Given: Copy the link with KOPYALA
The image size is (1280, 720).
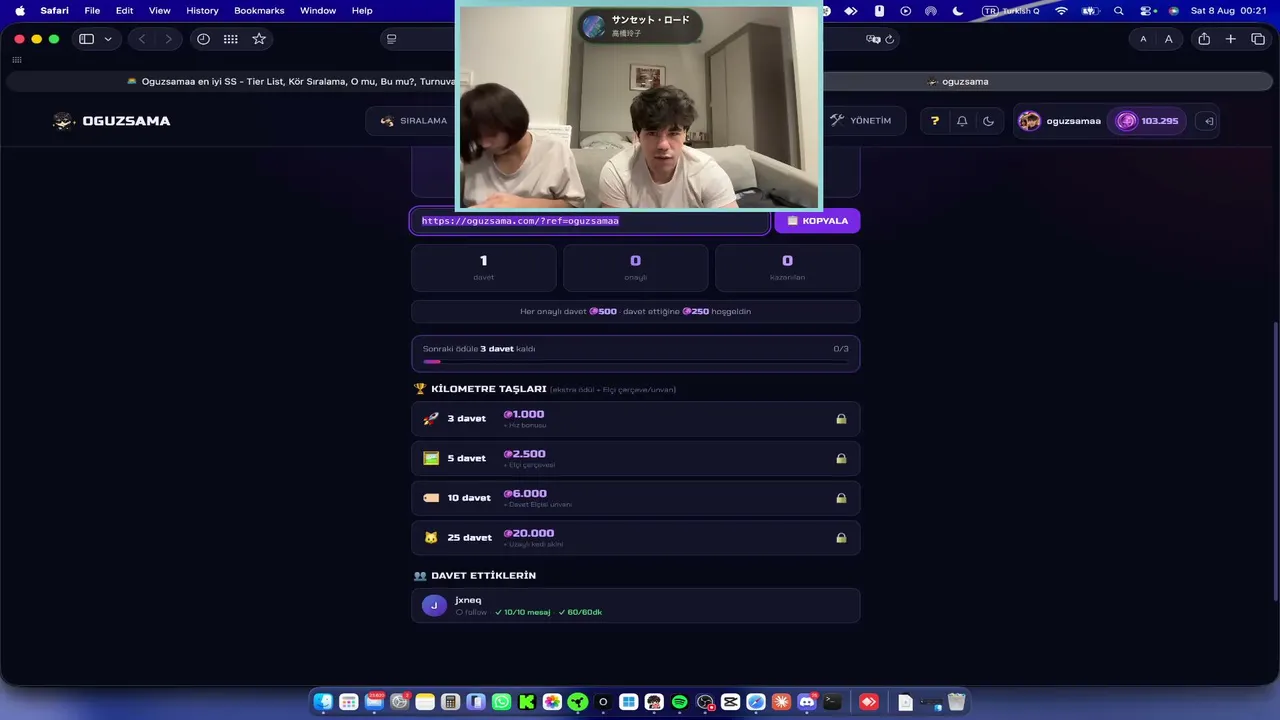Looking at the screenshot, I should [817, 221].
